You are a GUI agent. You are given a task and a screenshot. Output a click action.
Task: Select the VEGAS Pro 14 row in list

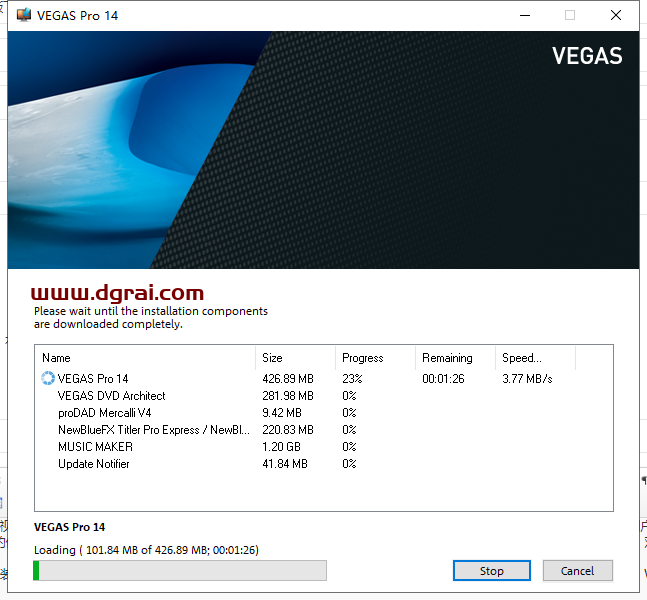324,378
